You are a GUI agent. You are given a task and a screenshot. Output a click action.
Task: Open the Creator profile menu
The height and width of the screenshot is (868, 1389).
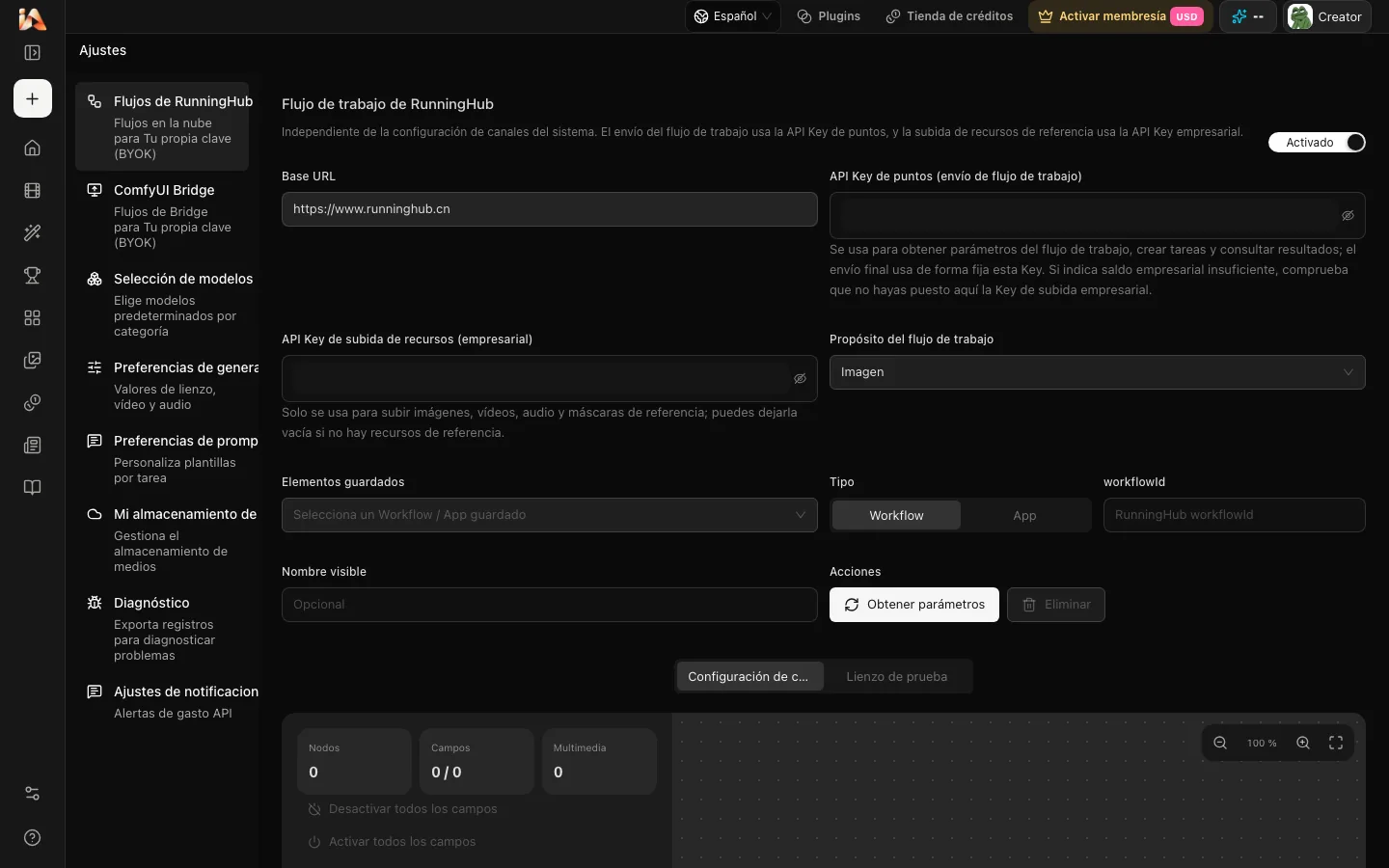1327,16
